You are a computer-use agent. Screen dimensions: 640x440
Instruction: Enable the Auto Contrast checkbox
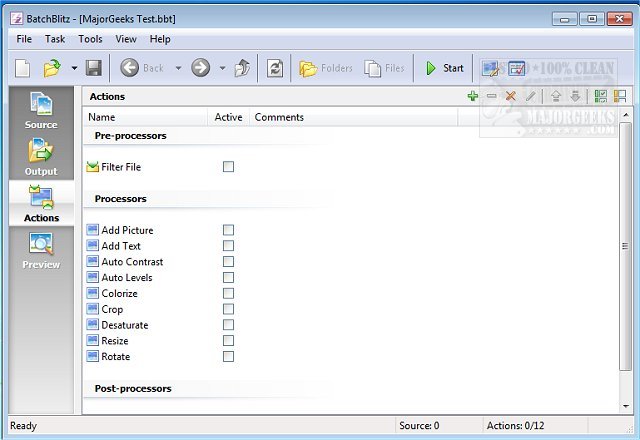pos(229,262)
